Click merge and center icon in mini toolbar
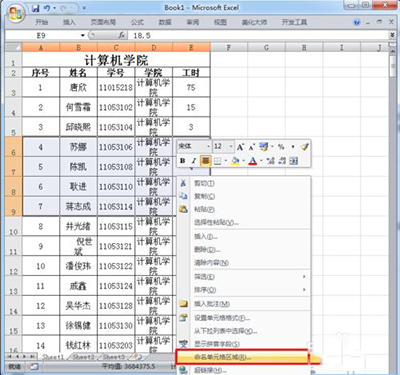Image resolution: width=400 pixels, height=375 pixels. (x=294, y=161)
